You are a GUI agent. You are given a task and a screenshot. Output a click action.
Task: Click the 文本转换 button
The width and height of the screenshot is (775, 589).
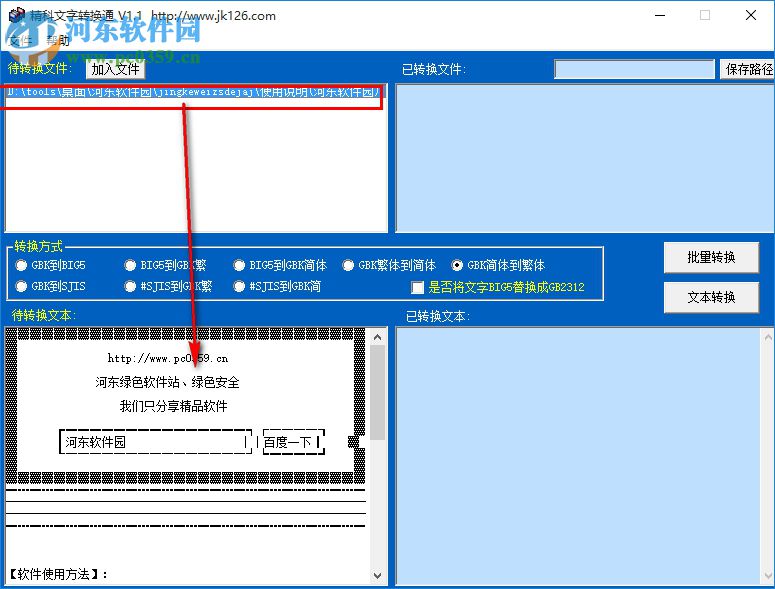[711, 297]
